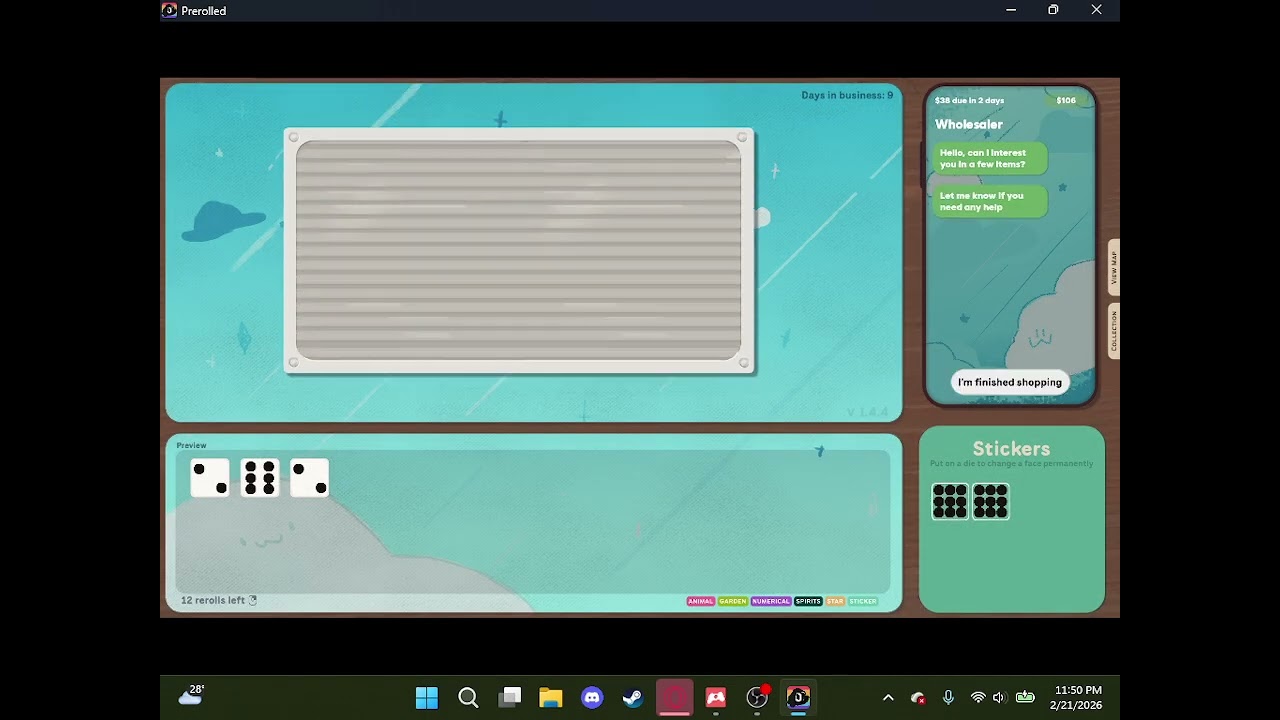Toggle the STICKER tag filter
The height and width of the screenshot is (720, 1280).
coord(863,601)
